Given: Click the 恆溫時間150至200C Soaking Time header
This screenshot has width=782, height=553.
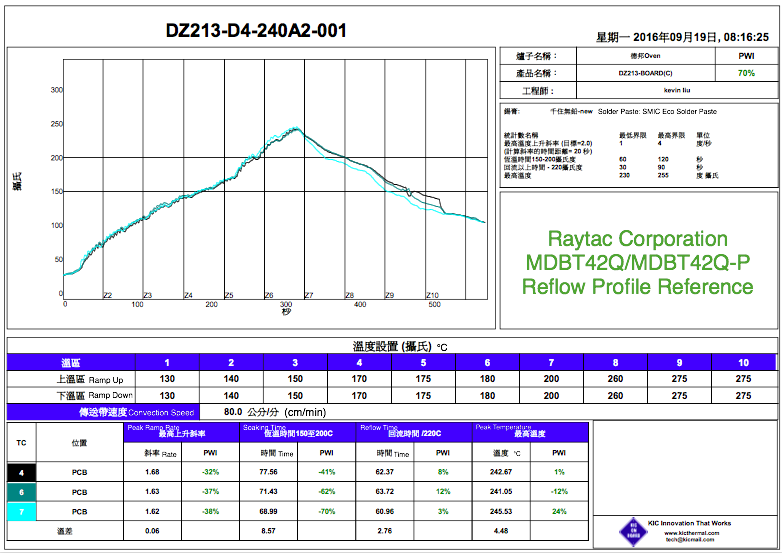Looking at the screenshot, I should [298, 432].
